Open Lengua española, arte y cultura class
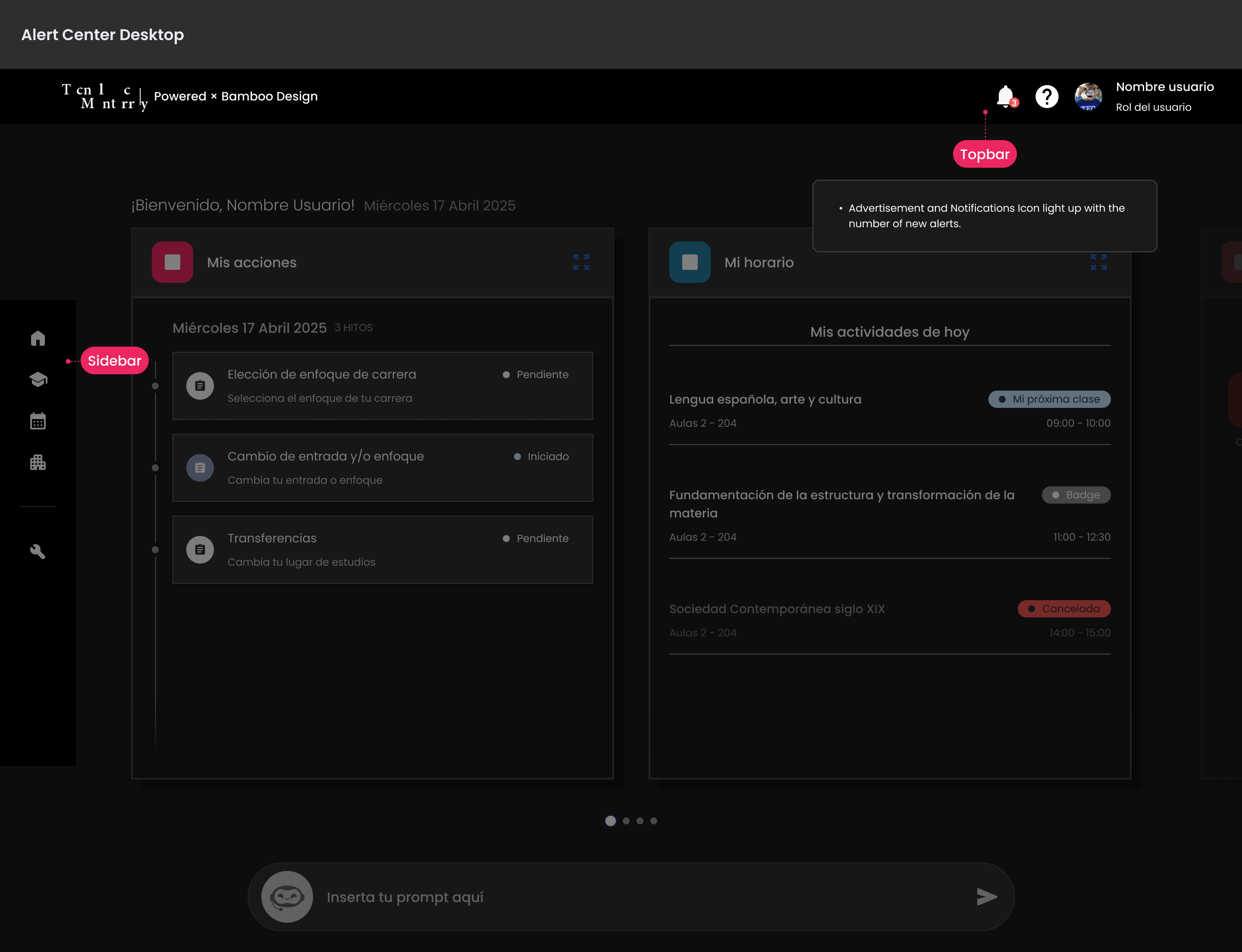1242x952 pixels. coord(765,400)
